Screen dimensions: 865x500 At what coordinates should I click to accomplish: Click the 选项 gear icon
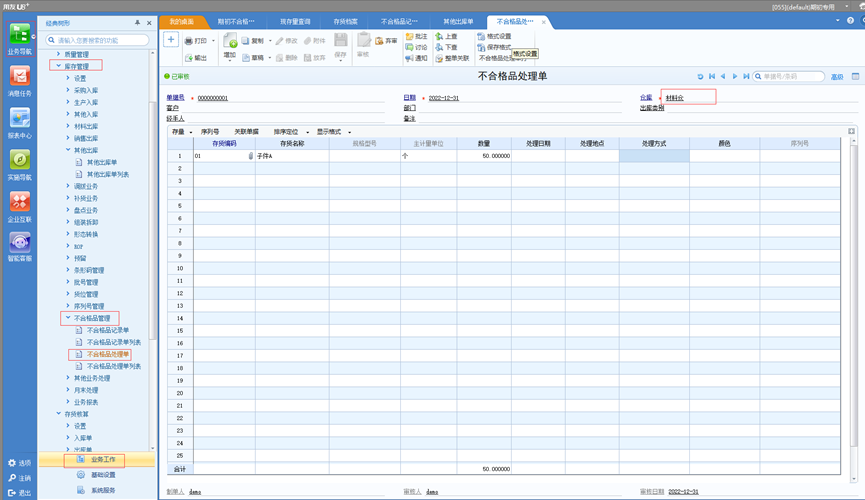(x=12, y=463)
